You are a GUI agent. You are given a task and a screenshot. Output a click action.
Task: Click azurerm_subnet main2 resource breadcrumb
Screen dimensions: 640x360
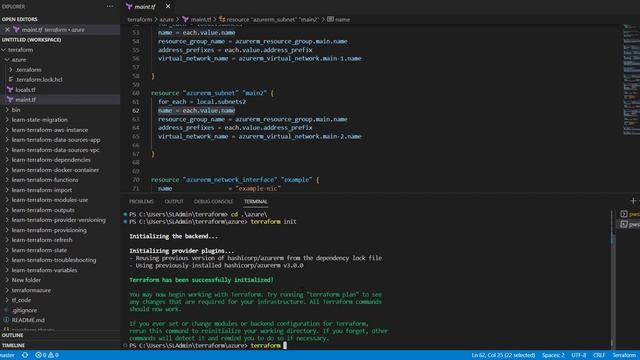coord(269,20)
